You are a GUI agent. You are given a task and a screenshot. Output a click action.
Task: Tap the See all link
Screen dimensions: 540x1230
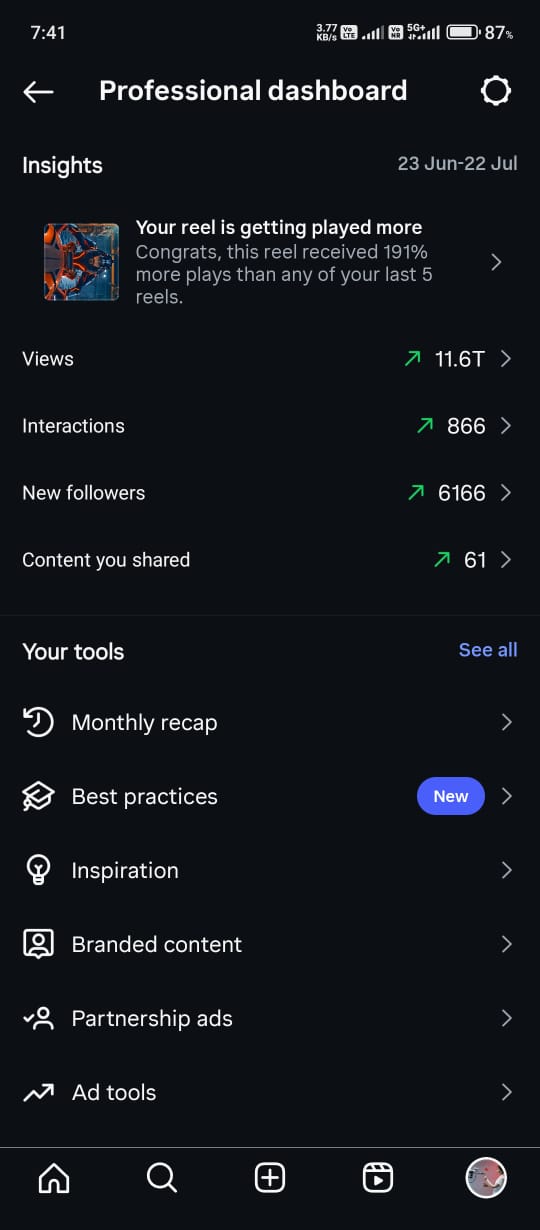(x=488, y=650)
